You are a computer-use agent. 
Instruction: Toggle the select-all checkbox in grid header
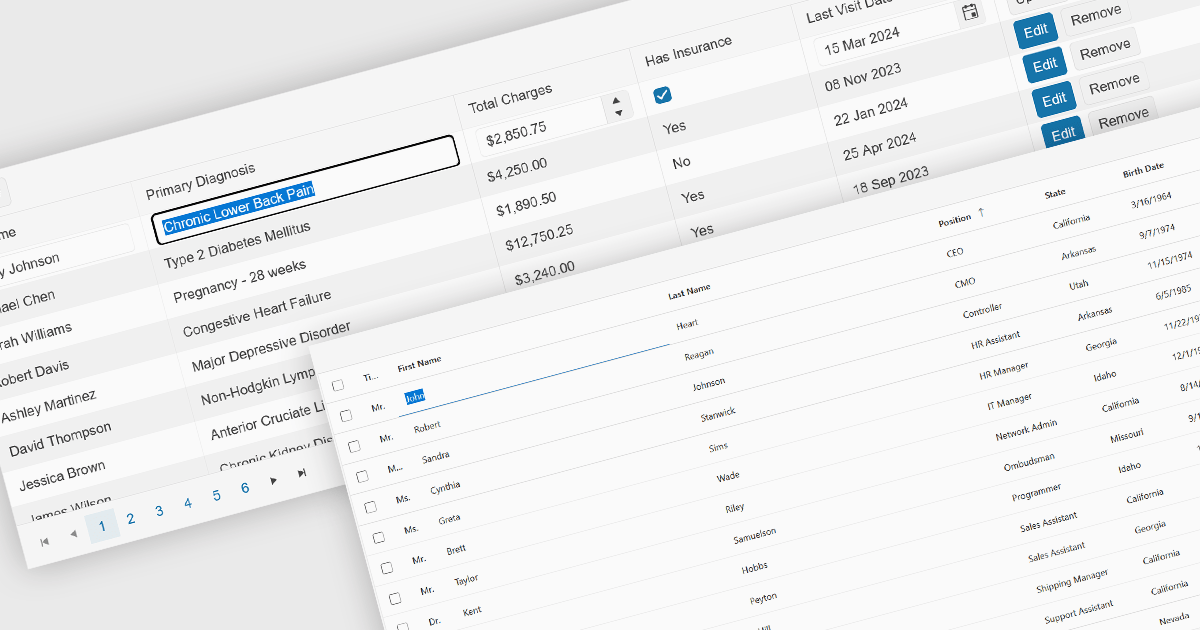[338, 385]
